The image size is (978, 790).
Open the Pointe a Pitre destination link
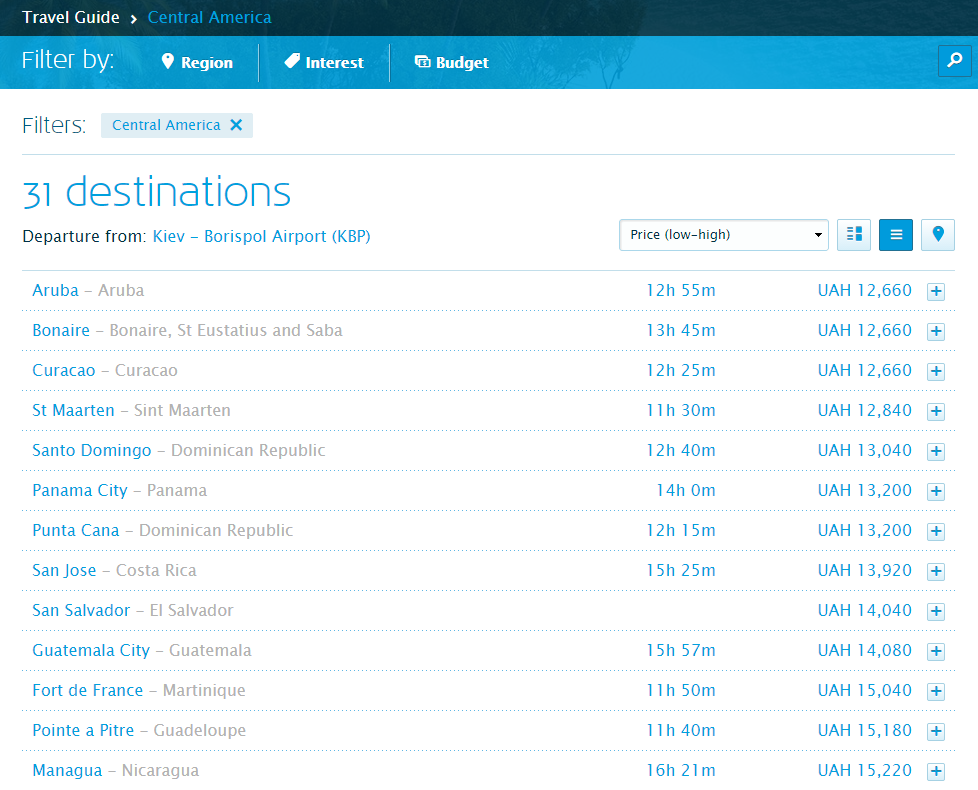83,730
